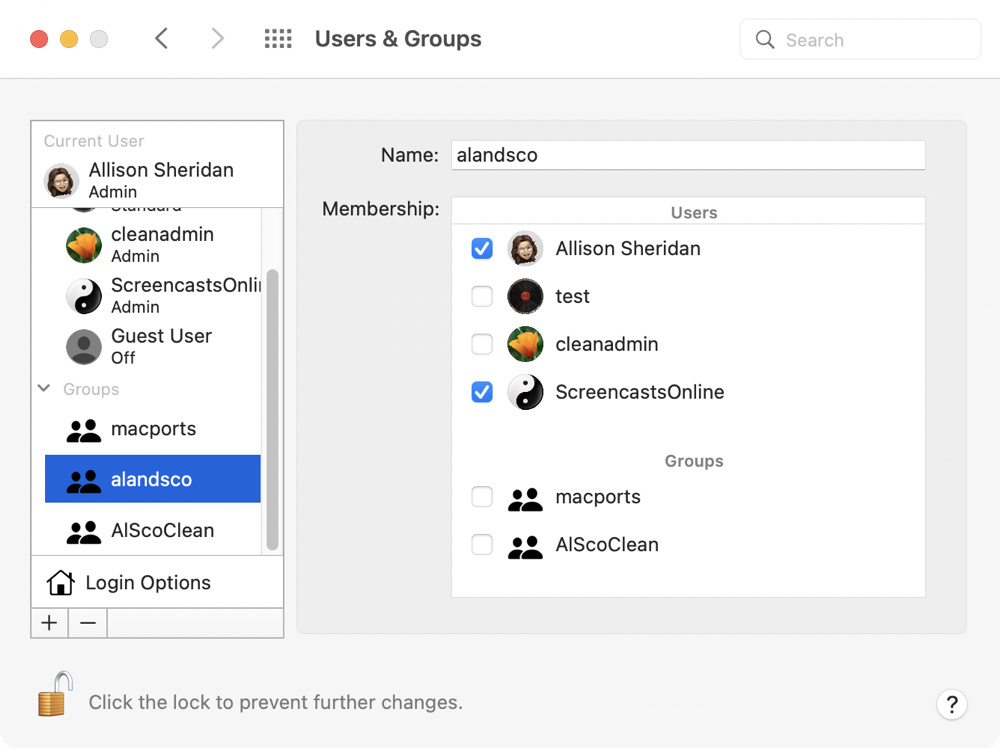The image size is (1000, 748).
Task: Open Login Options
Action: click(x=147, y=583)
